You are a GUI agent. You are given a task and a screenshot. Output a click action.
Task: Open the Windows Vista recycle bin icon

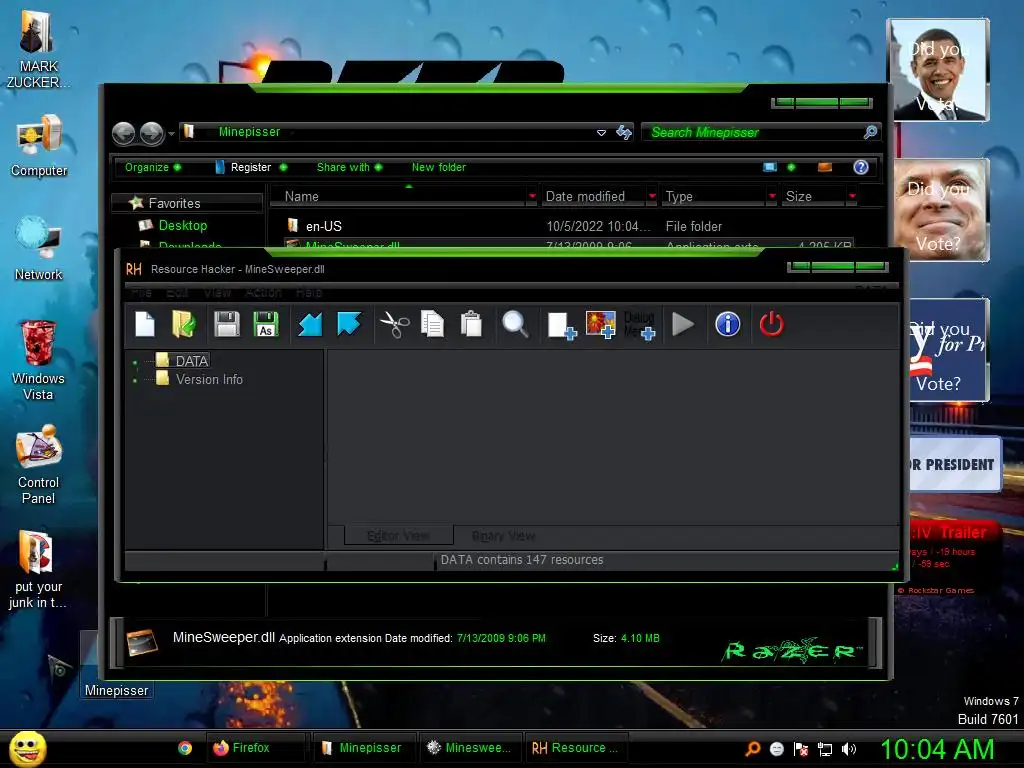pos(39,360)
